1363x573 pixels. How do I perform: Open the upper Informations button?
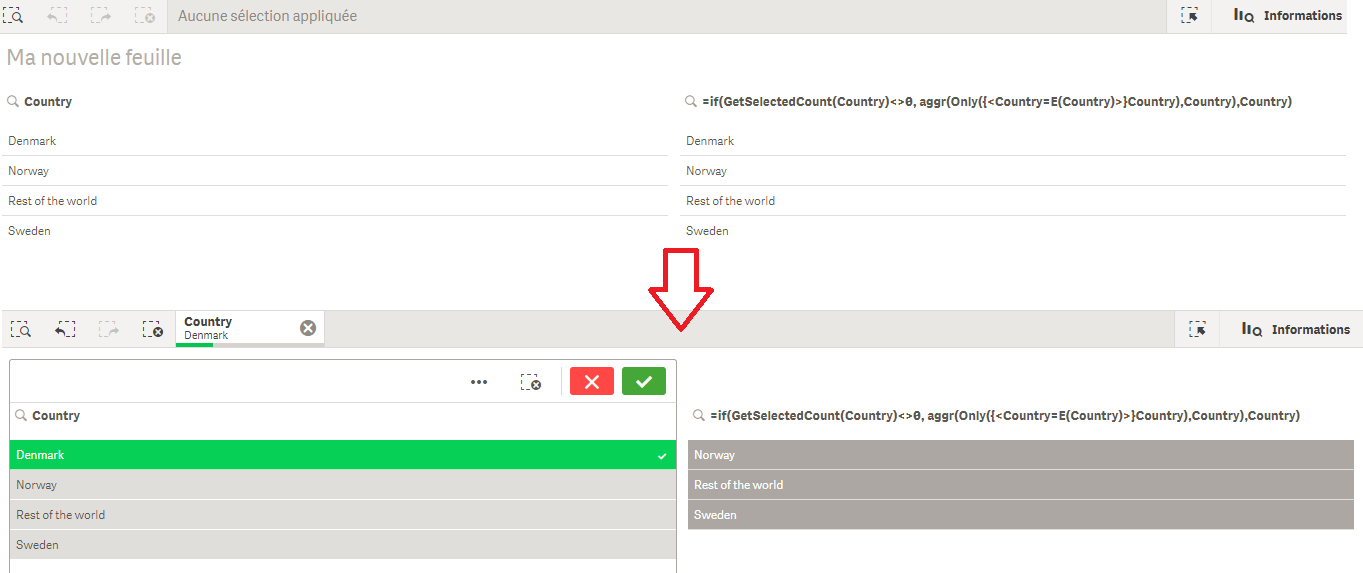click(1288, 16)
